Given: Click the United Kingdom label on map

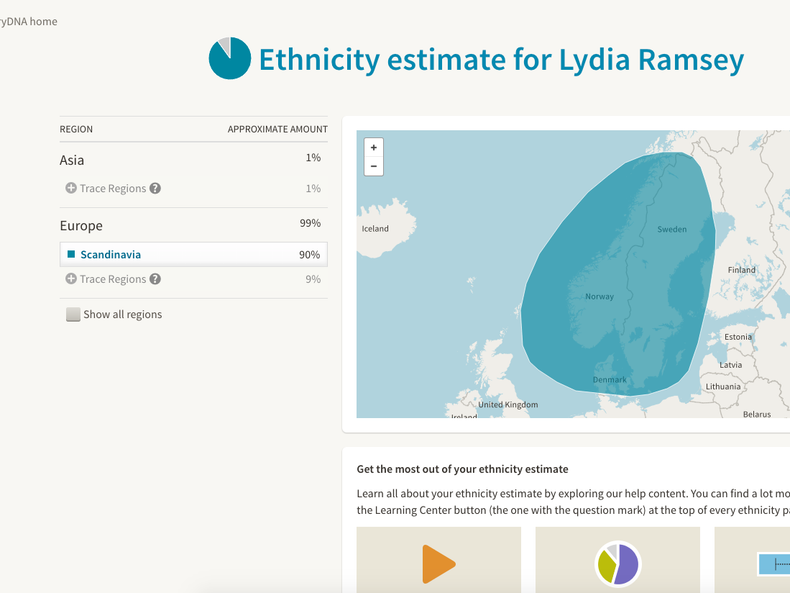Looking at the screenshot, I should coord(507,404).
